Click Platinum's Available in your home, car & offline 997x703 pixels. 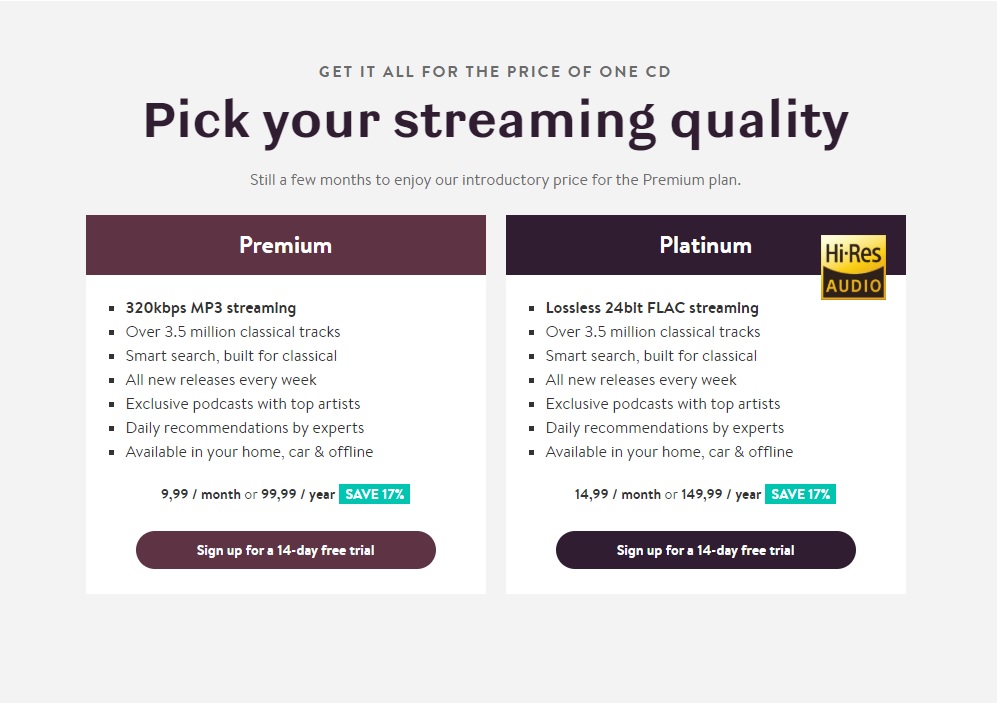[669, 452]
